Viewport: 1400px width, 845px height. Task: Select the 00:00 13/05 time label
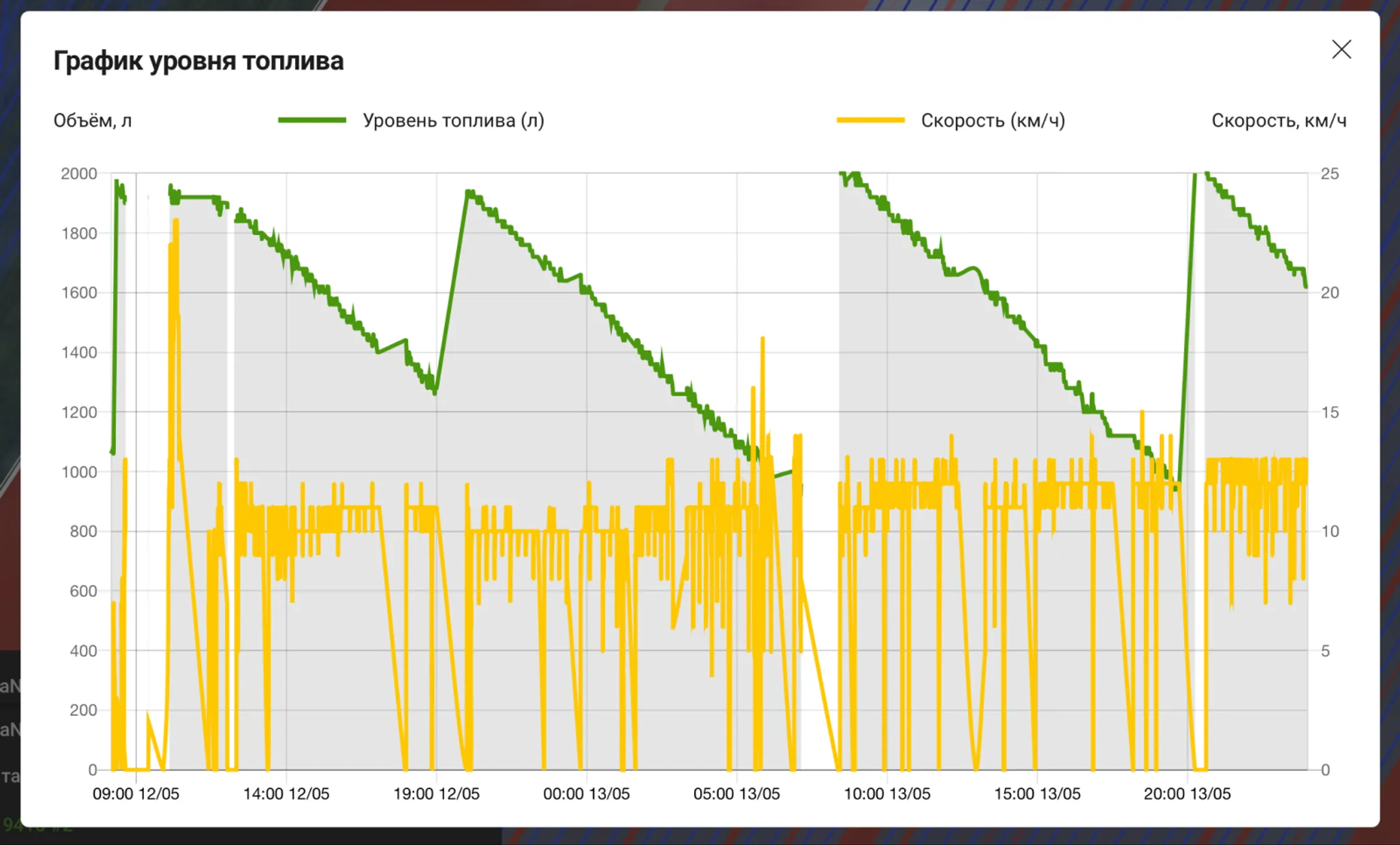586,794
